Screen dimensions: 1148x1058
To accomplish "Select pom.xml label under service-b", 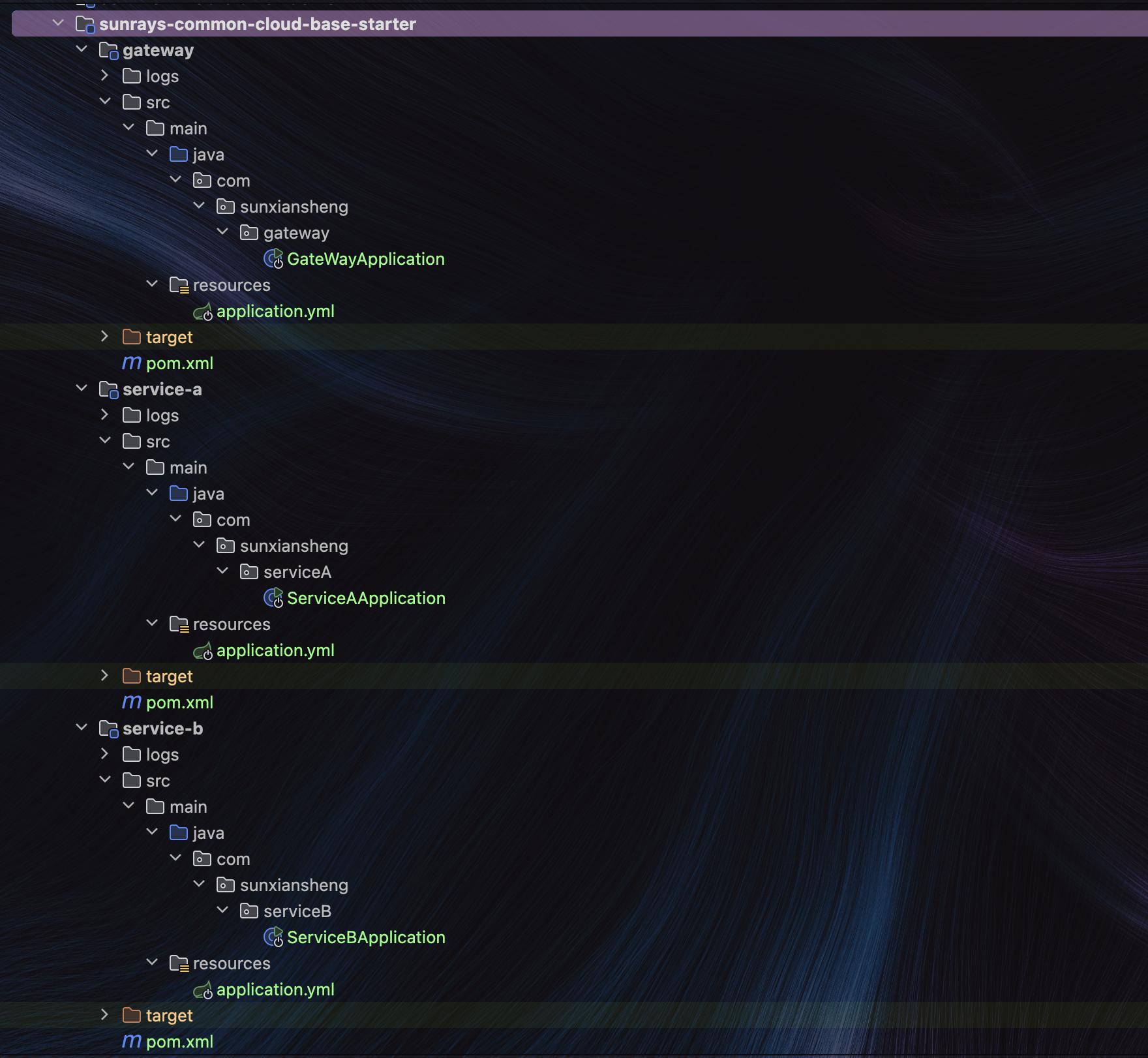I will (179, 1042).
